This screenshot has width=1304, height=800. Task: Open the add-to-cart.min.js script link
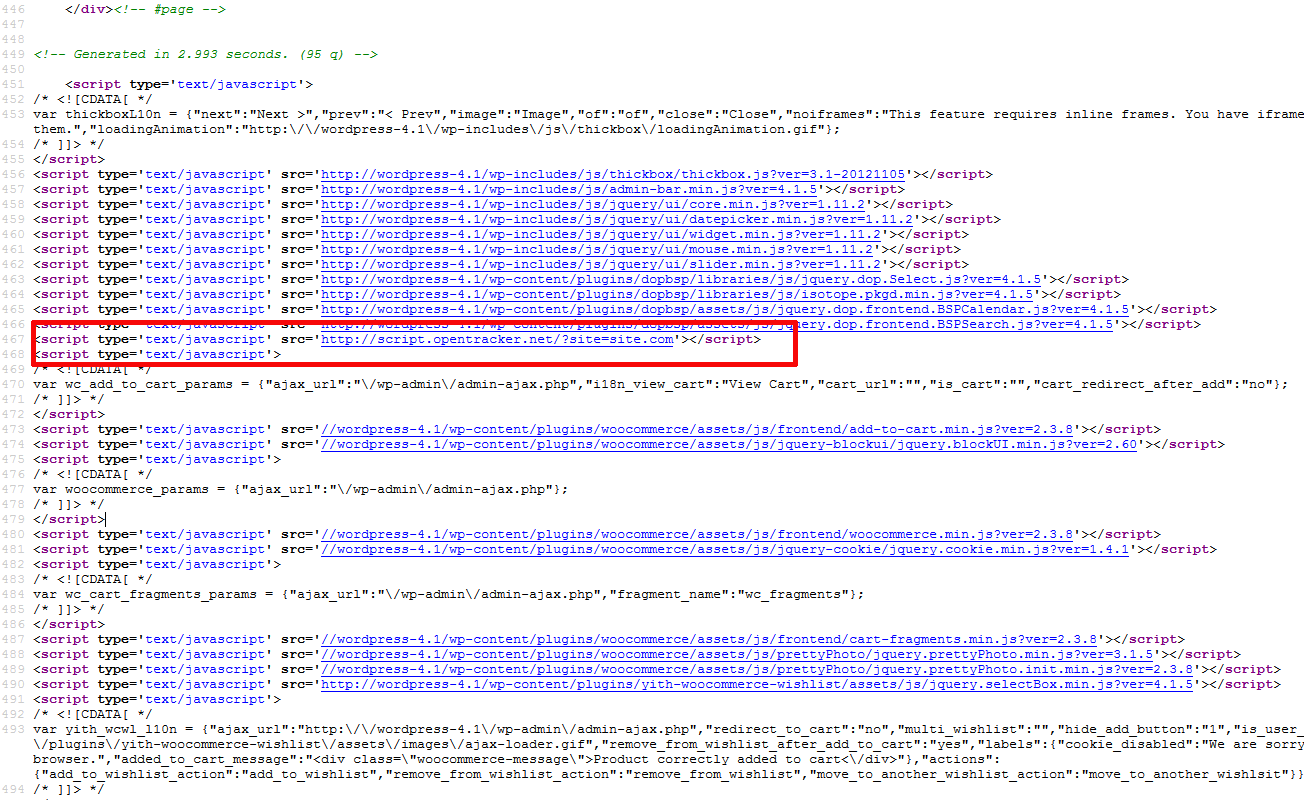[x=697, y=429]
